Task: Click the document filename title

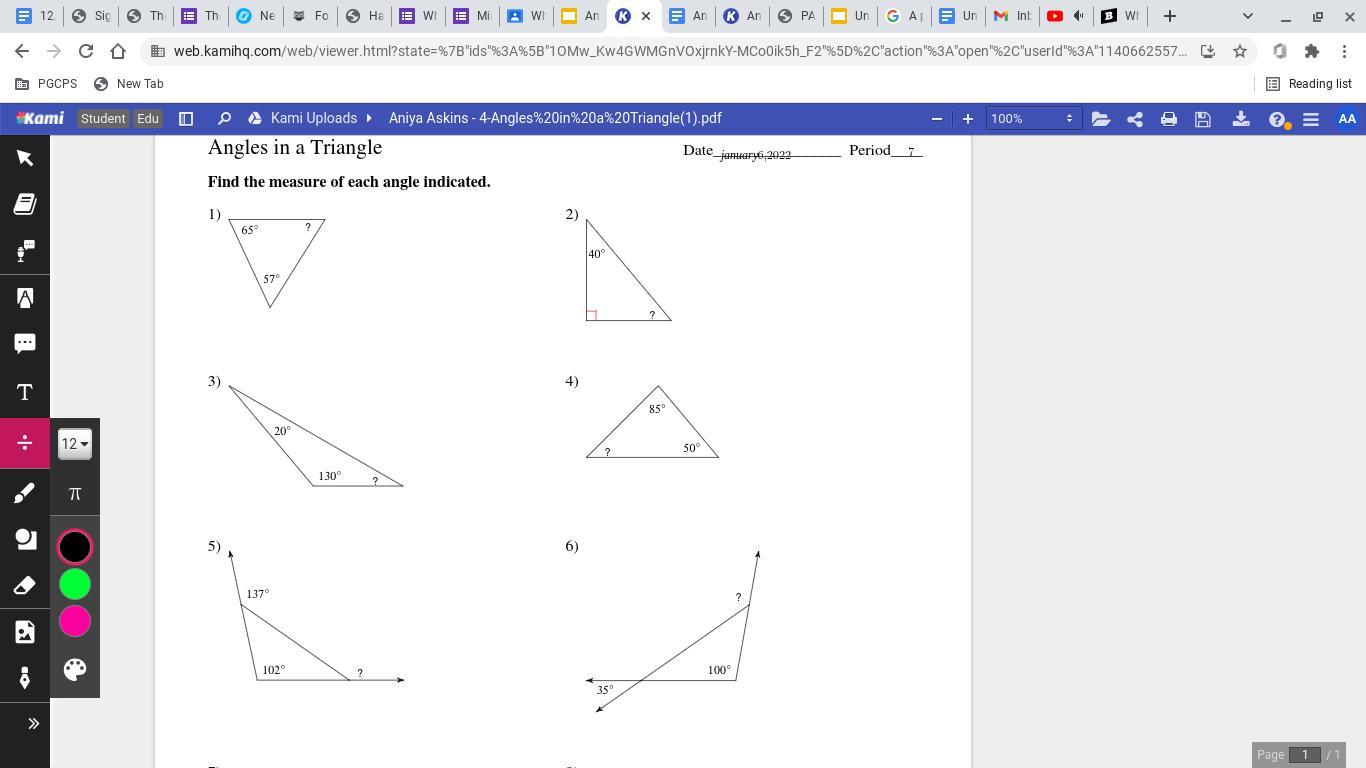Action: pyautogui.click(x=555, y=118)
